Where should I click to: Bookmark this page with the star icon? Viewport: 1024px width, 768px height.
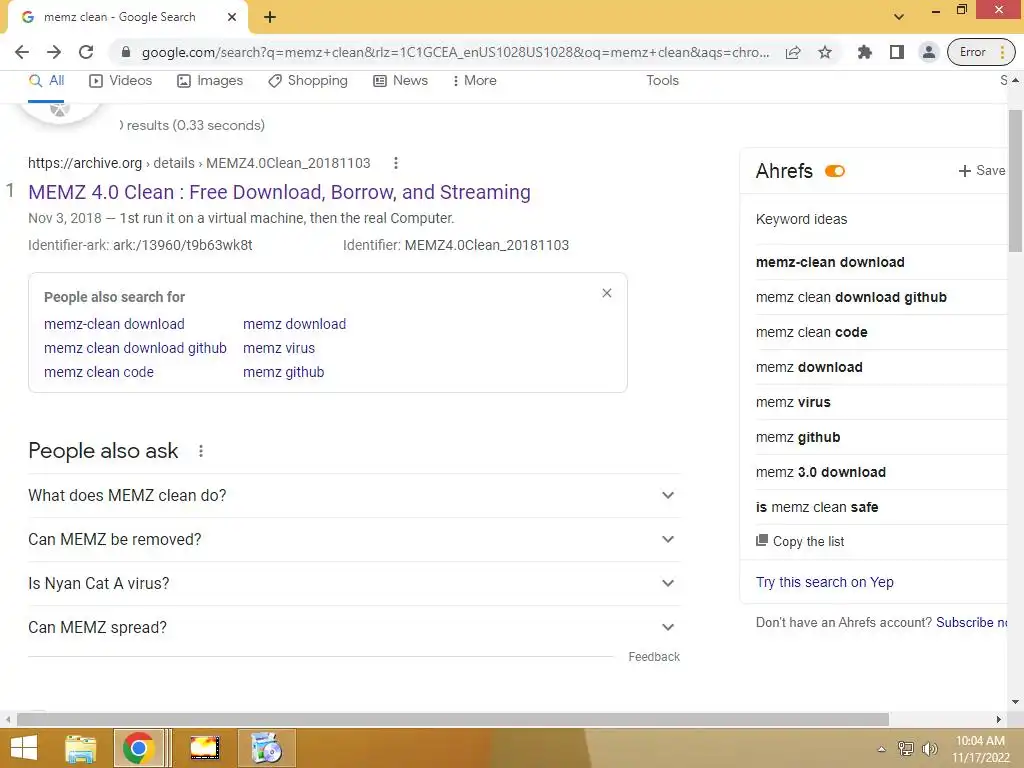pyautogui.click(x=825, y=52)
